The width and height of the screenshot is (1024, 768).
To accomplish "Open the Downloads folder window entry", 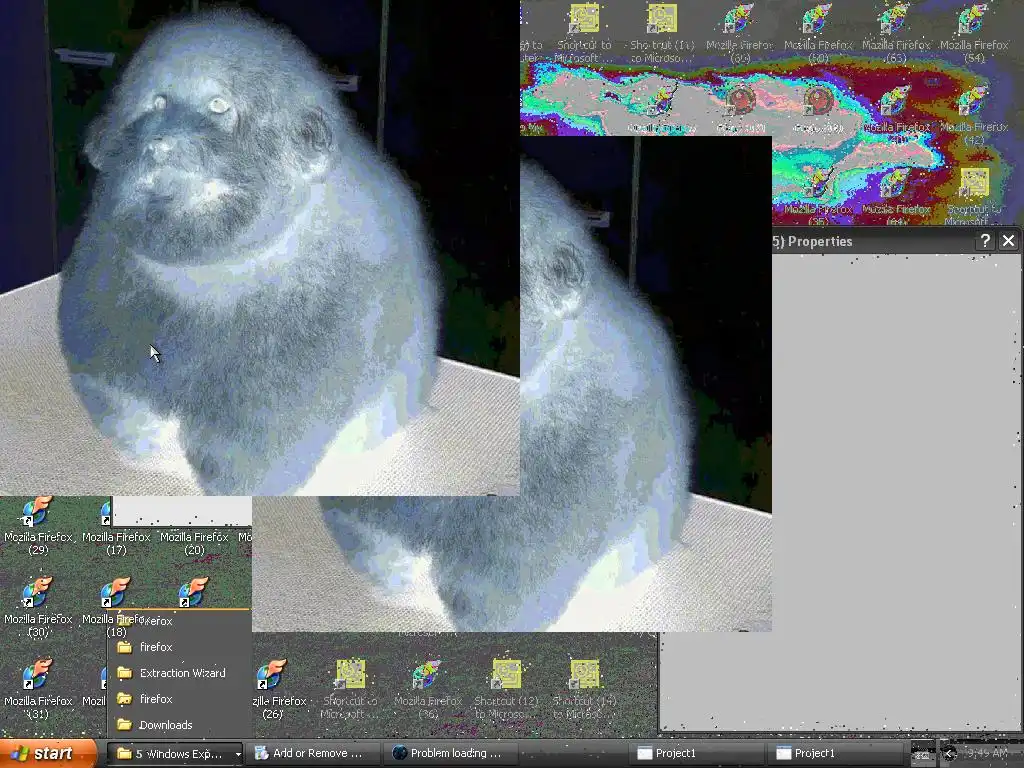I will pyautogui.click(x=179, y=725).
